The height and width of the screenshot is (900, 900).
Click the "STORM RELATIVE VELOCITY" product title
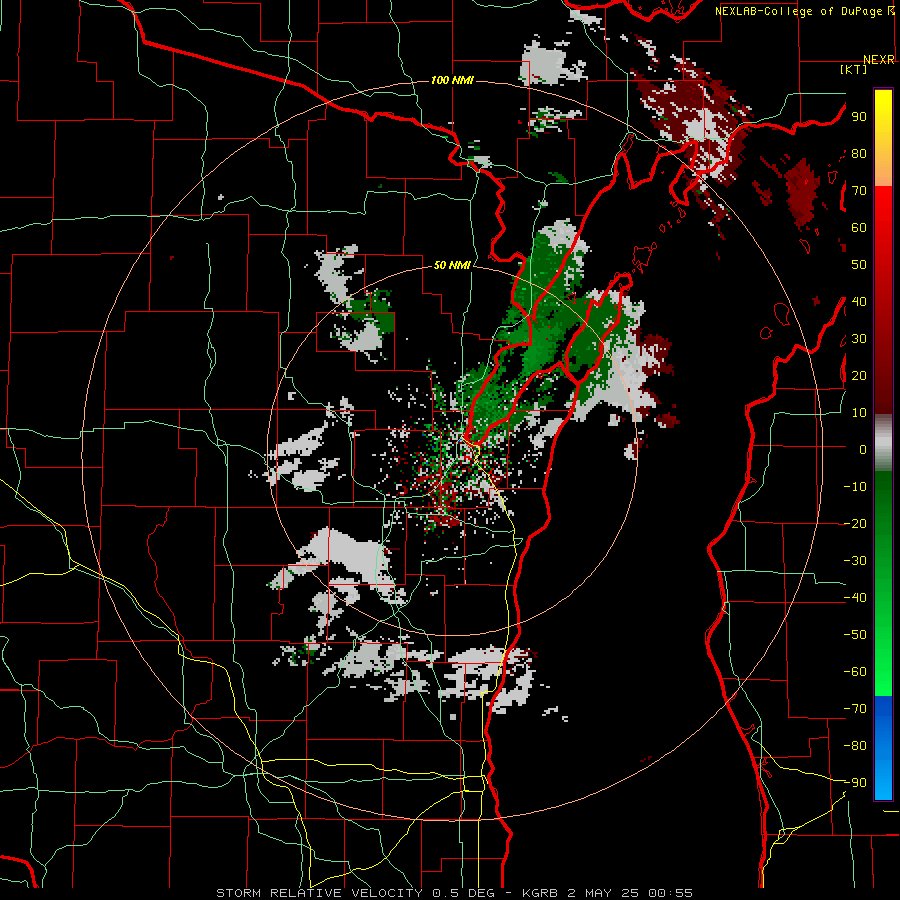(319, 893)
